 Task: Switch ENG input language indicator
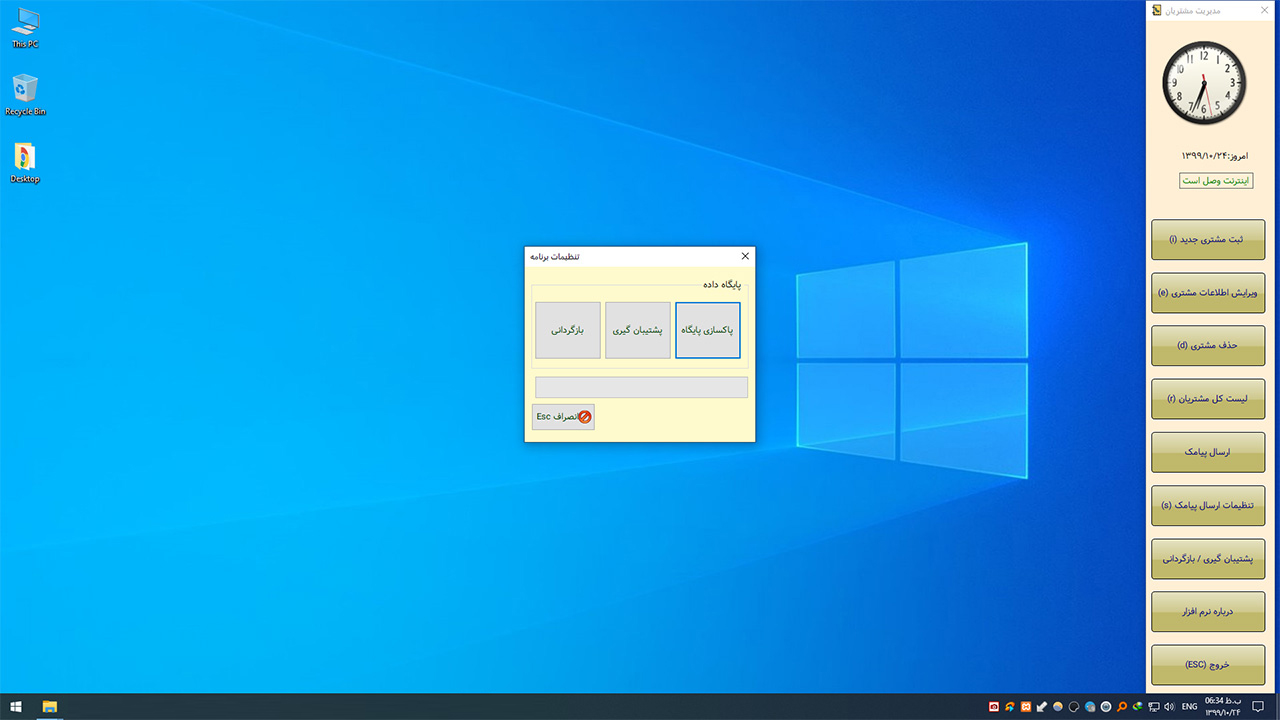[1189, 707]
